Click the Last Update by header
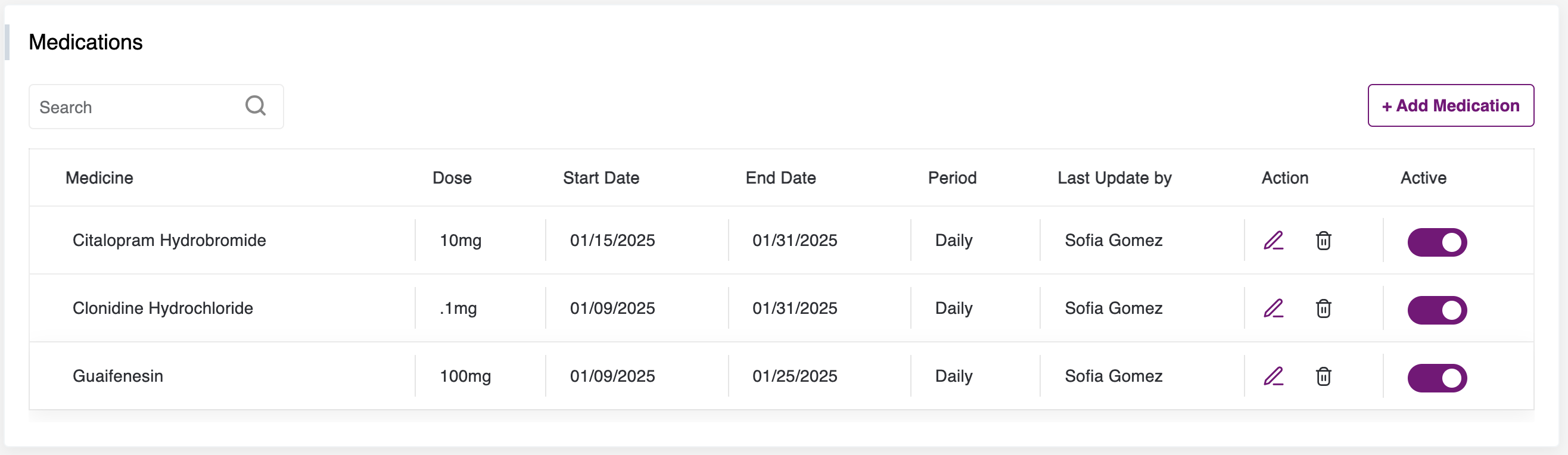The image size is (1568, 455). click(1114, 177)
